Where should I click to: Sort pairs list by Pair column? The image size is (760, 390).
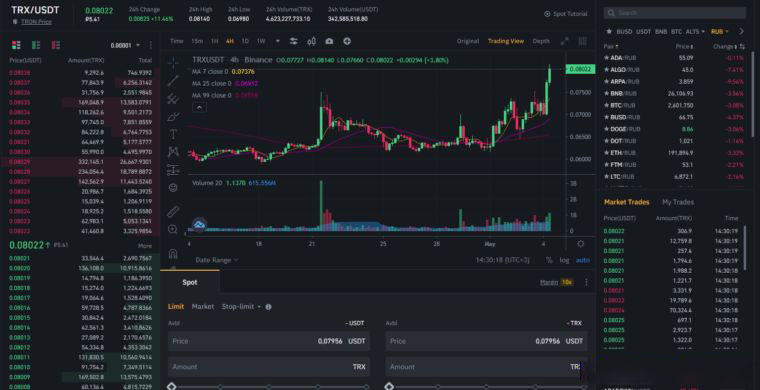point(611,47)
